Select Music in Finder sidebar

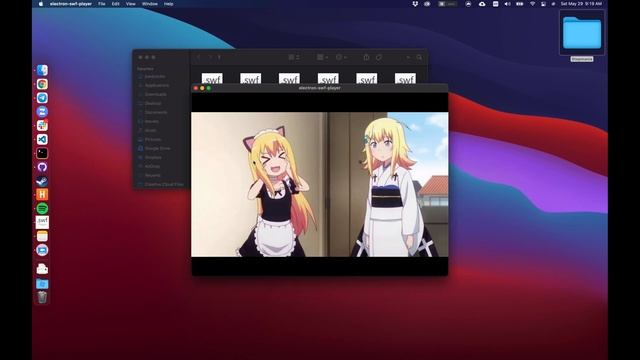[151, 130]
